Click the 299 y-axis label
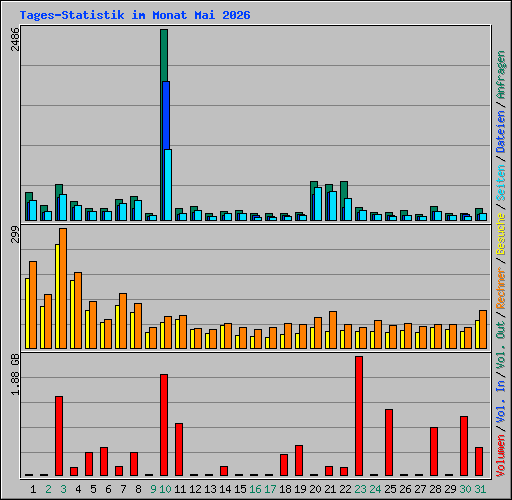The image size is (512, 500). pos(15,235)
